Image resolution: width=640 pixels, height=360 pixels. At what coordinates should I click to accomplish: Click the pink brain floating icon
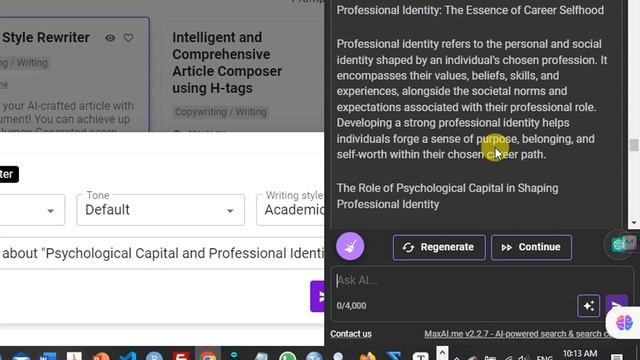[624, 323]
